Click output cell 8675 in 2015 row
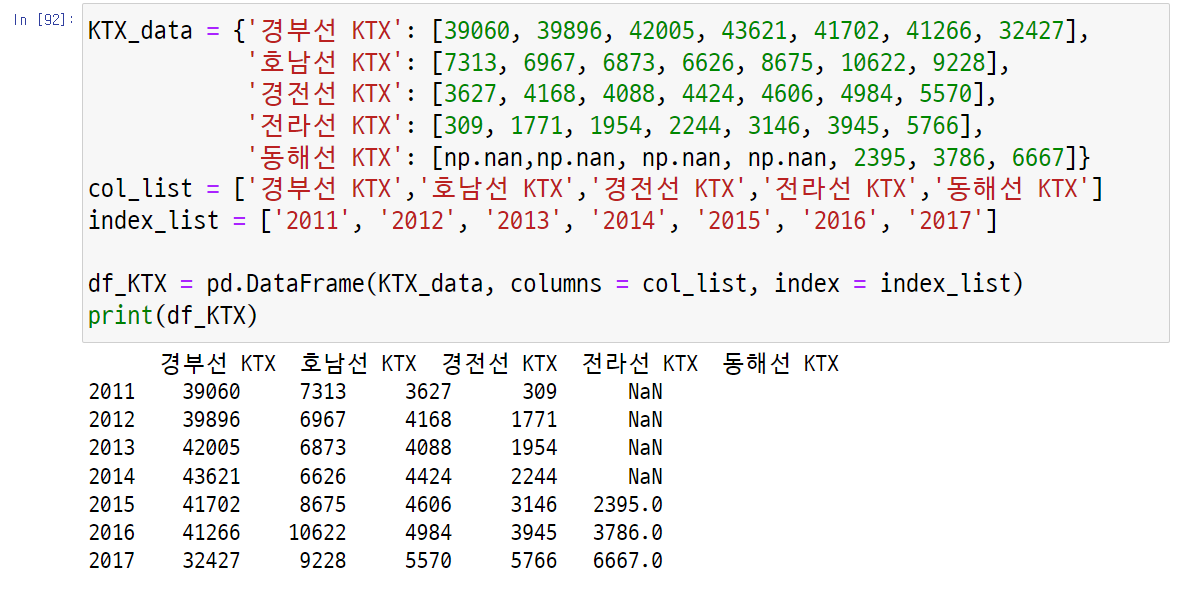Viewport: 1182px width, 590px height. click(x=323, y=504)
